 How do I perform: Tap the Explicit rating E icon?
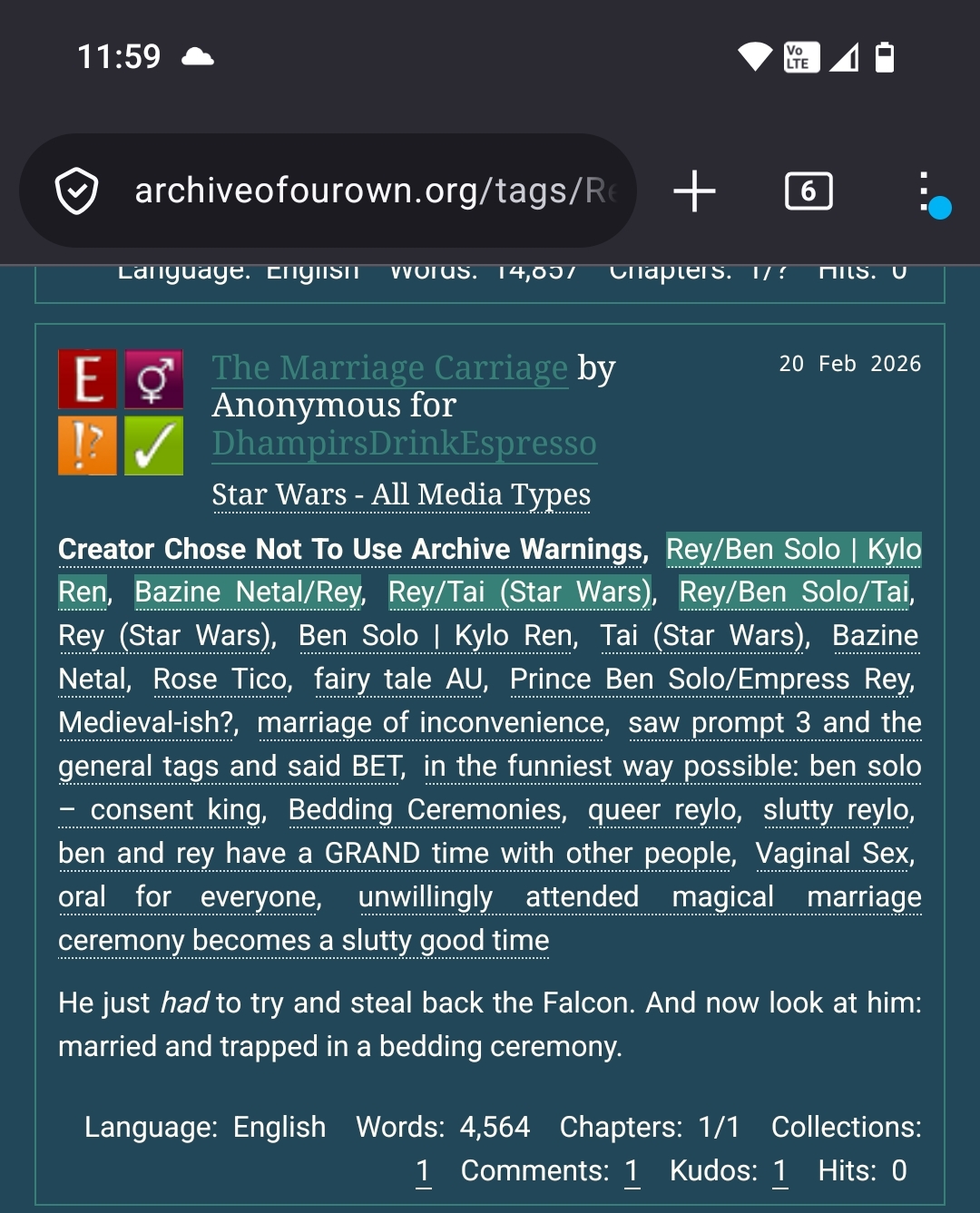[x=87, y=378]
